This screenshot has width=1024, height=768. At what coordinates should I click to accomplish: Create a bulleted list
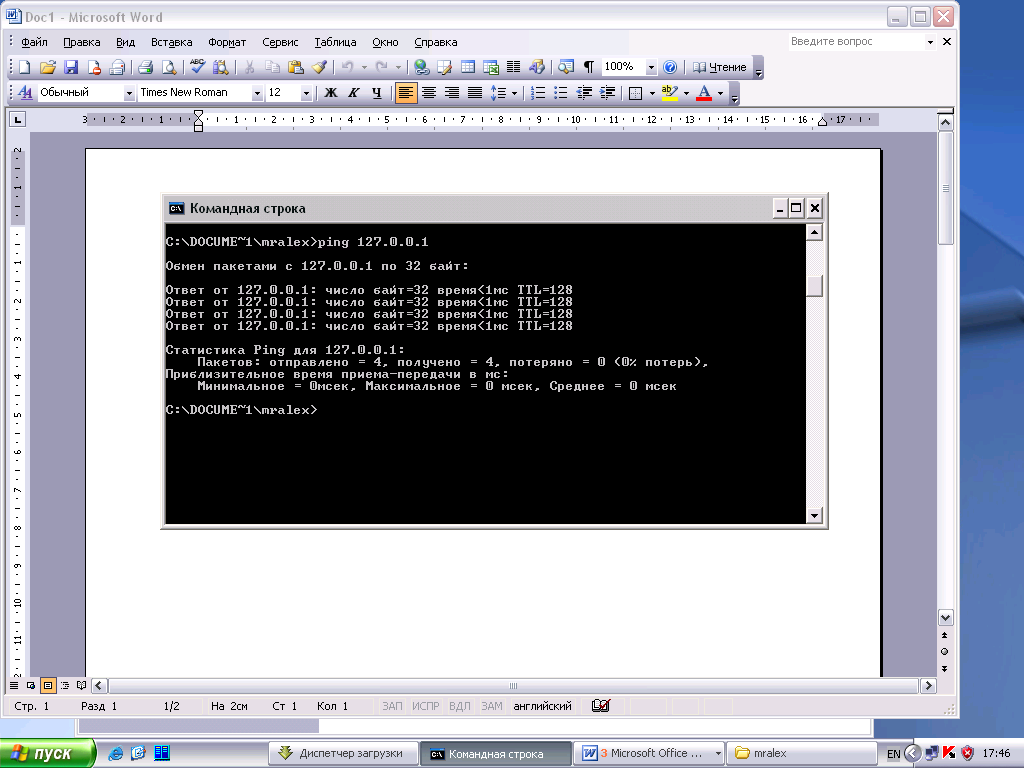560,93
